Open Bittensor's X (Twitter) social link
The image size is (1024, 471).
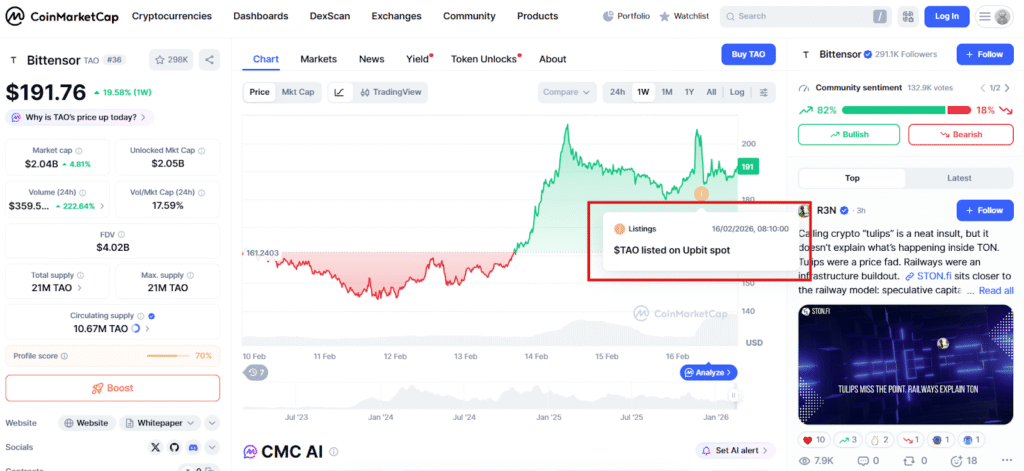tap(155, 447)
